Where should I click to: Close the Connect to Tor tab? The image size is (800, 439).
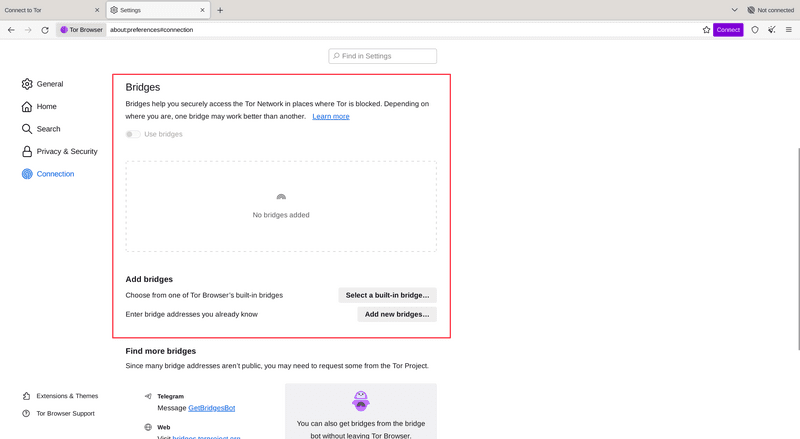pos(97,10)
